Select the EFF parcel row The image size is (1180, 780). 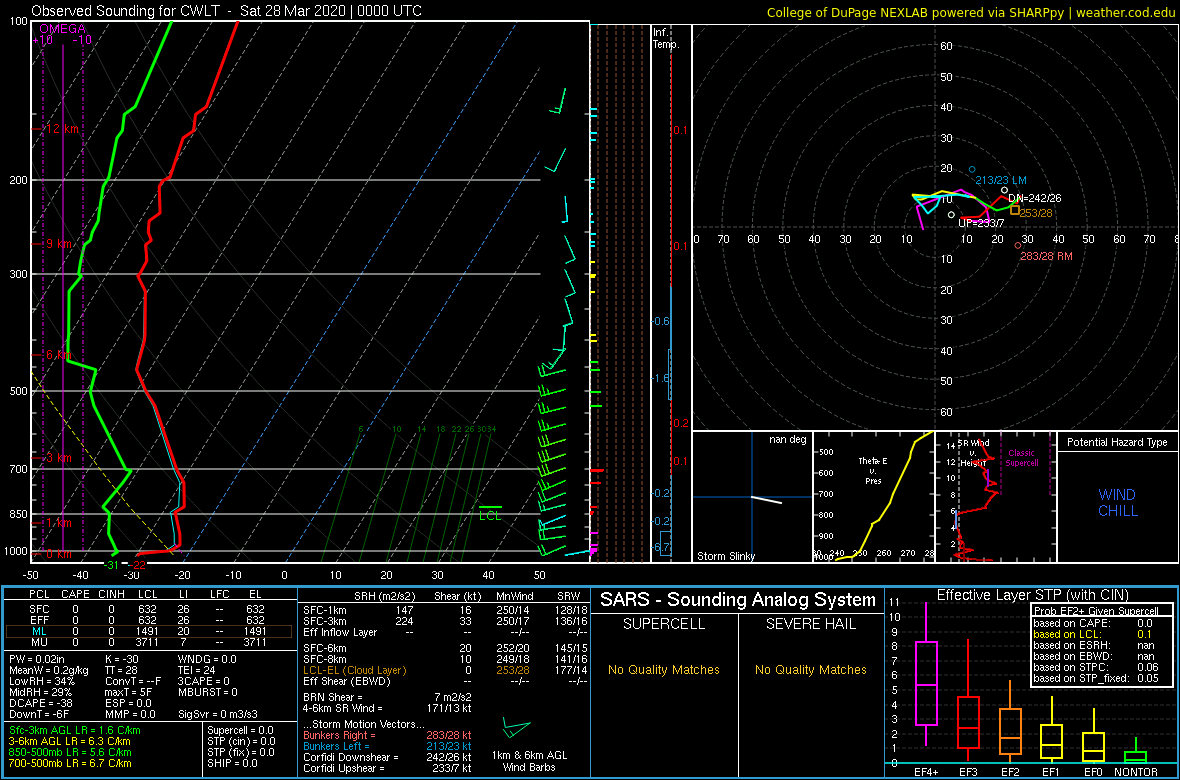pyautogui.click(x=150, y=620)
